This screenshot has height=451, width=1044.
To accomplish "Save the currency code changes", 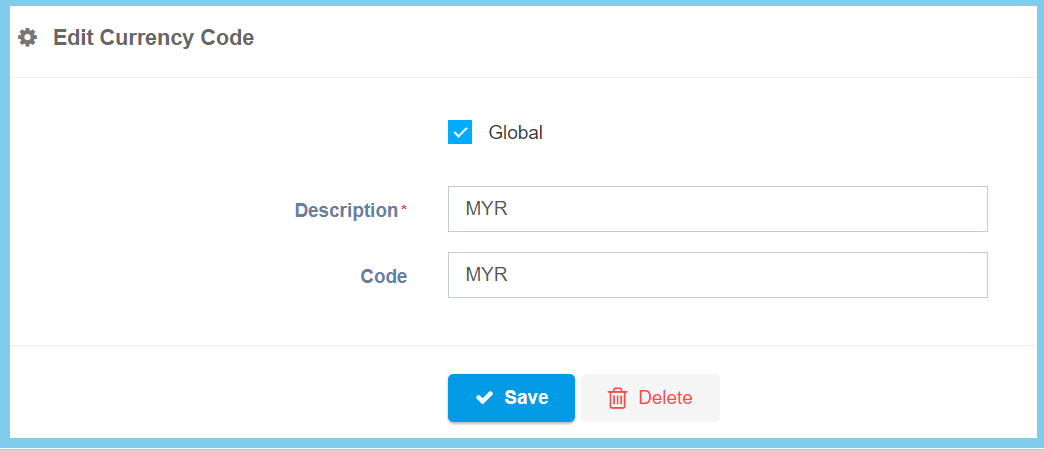I will [x=511, y=398].
